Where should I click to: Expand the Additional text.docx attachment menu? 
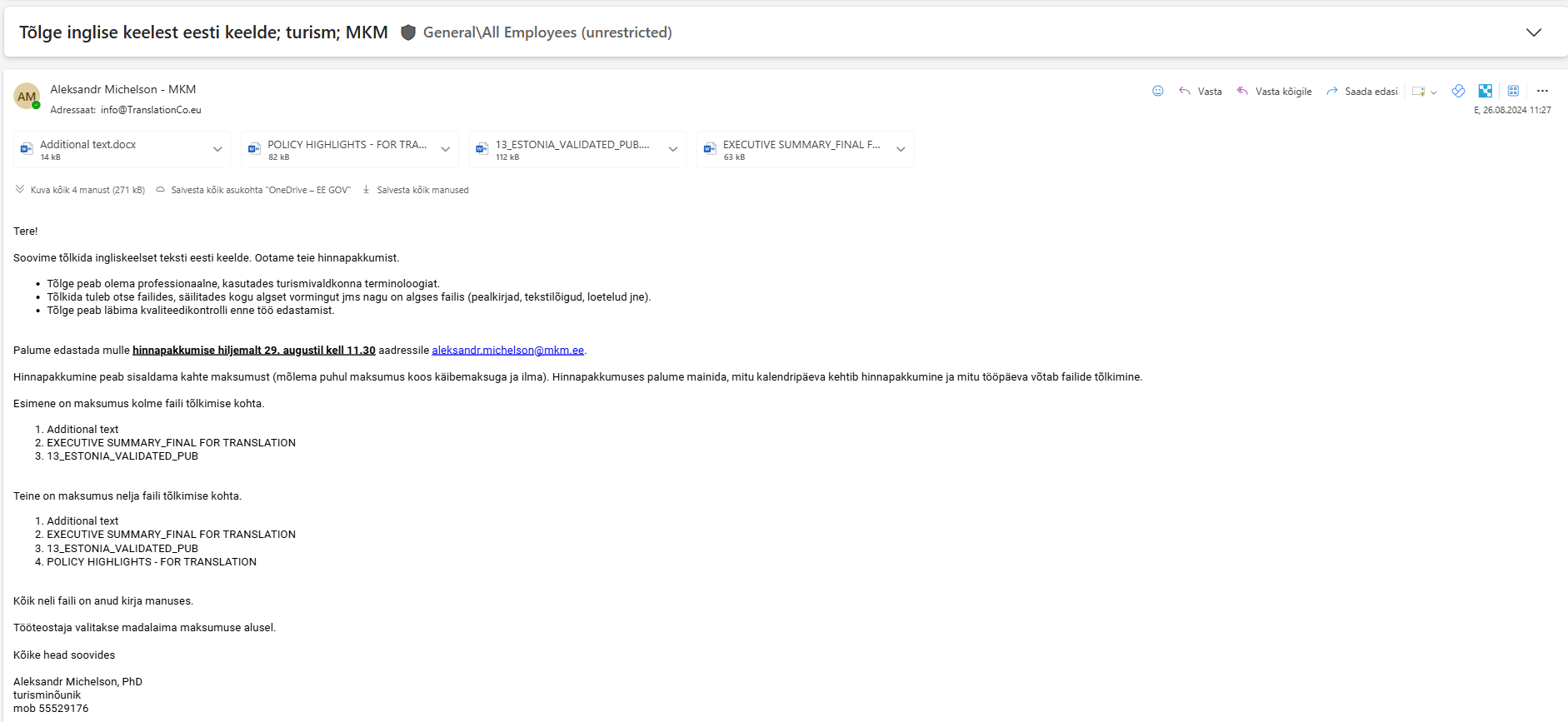[x=217, y=150]
